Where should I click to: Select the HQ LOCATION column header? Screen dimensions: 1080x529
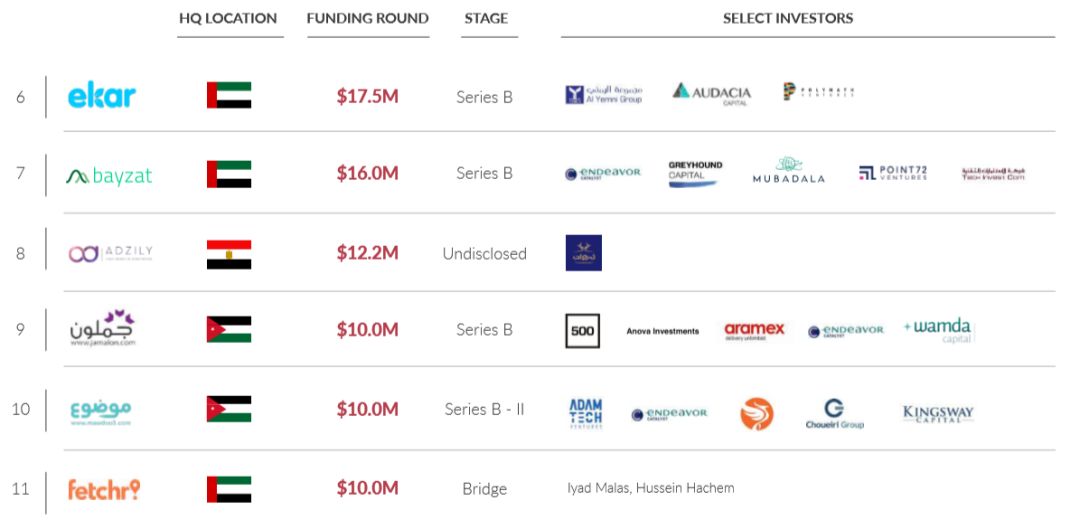coord(230,19)
